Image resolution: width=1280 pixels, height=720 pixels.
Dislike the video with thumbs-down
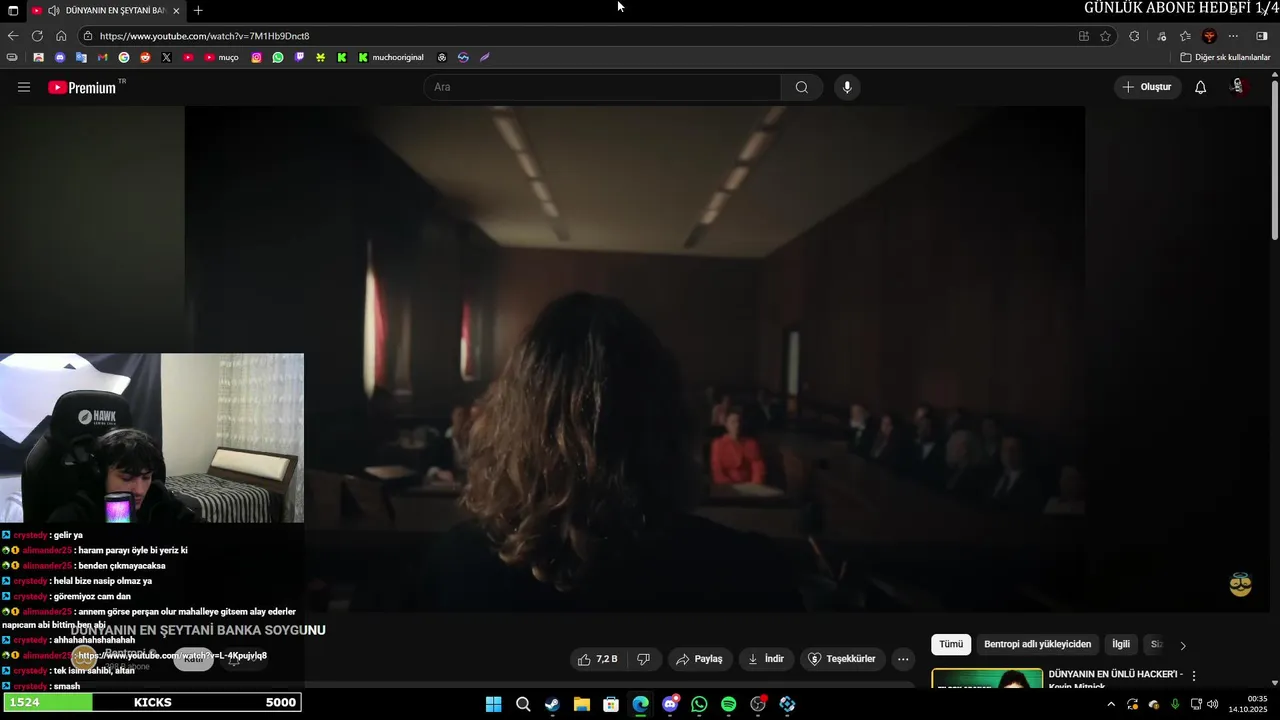click(643, 659)
